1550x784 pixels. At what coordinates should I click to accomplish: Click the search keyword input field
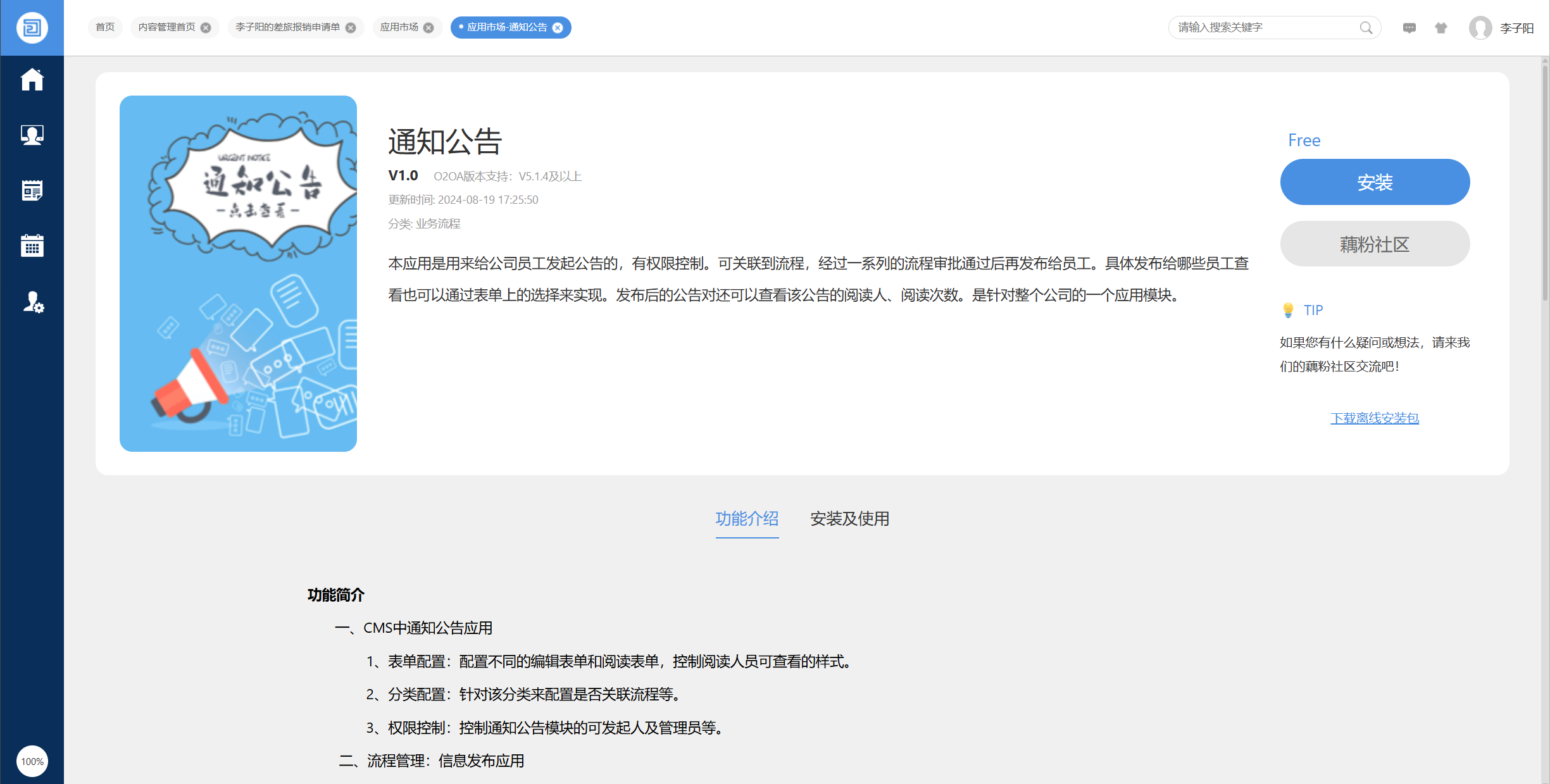coord(1263,28)
